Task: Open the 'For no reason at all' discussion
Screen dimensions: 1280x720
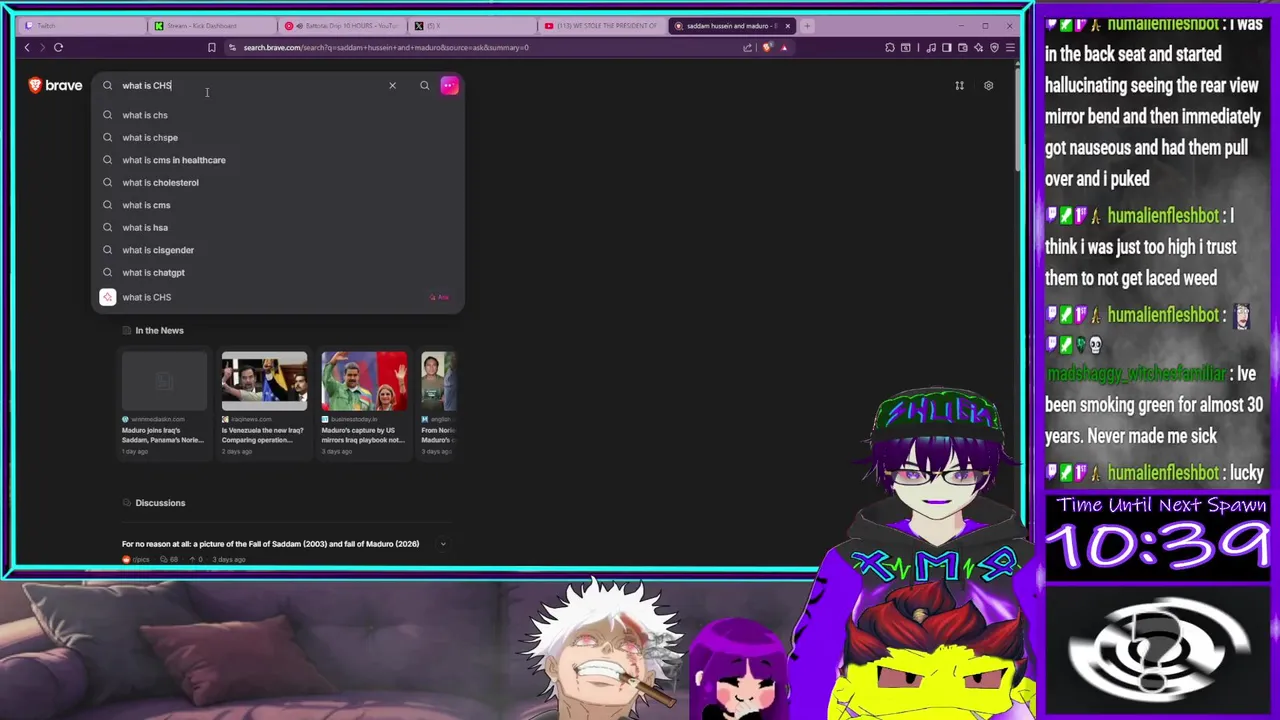Action: (x=270, y=544)
